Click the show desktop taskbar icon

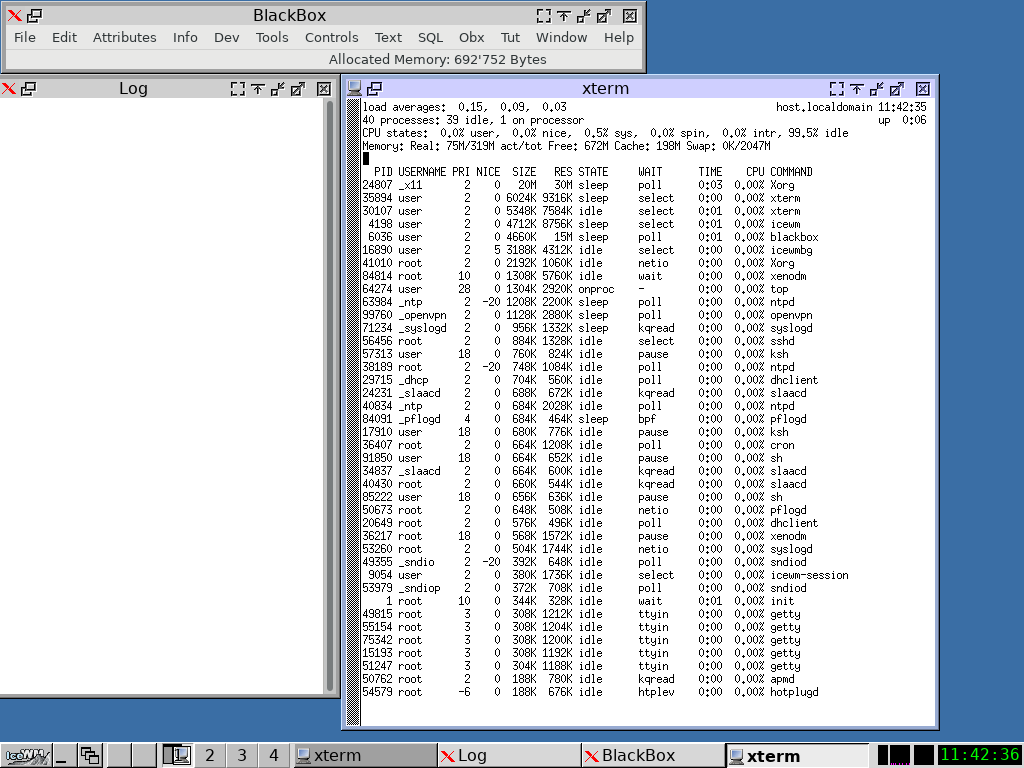pyautogui.click(x=63, y=755)
